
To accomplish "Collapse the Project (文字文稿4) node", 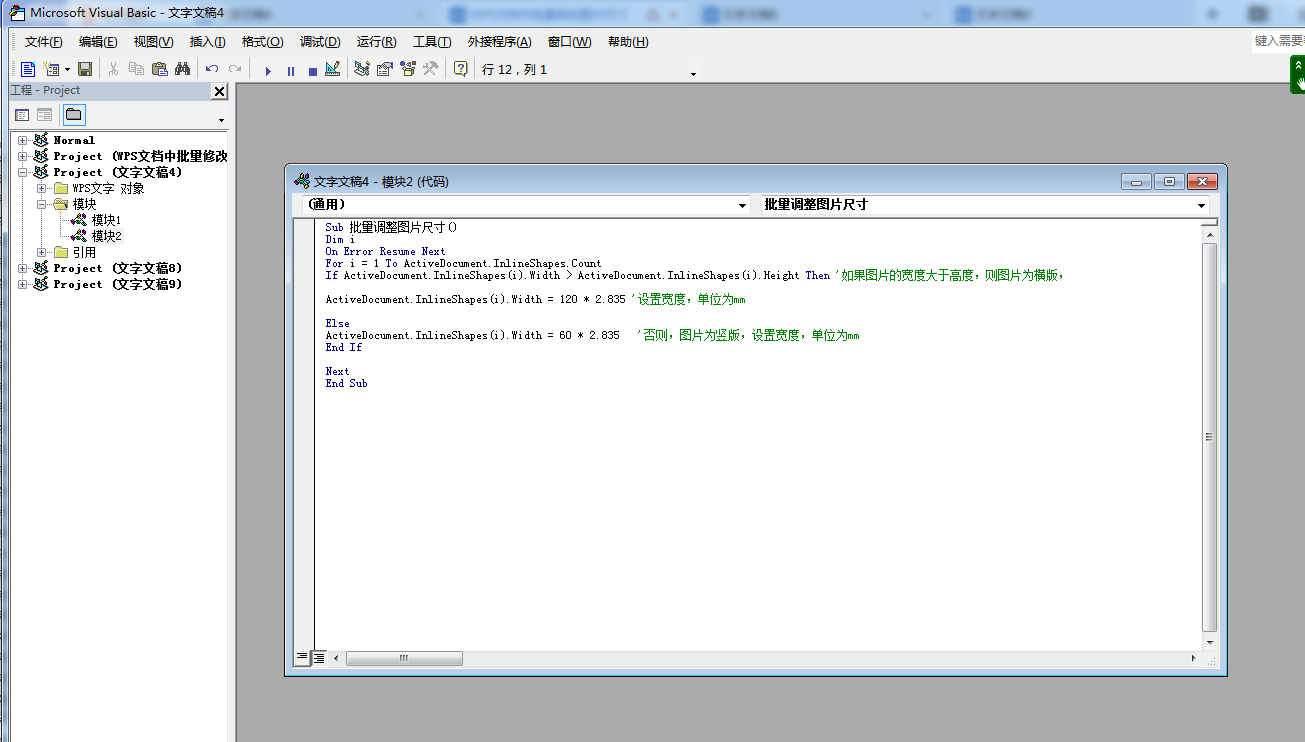I will (23, 172).
